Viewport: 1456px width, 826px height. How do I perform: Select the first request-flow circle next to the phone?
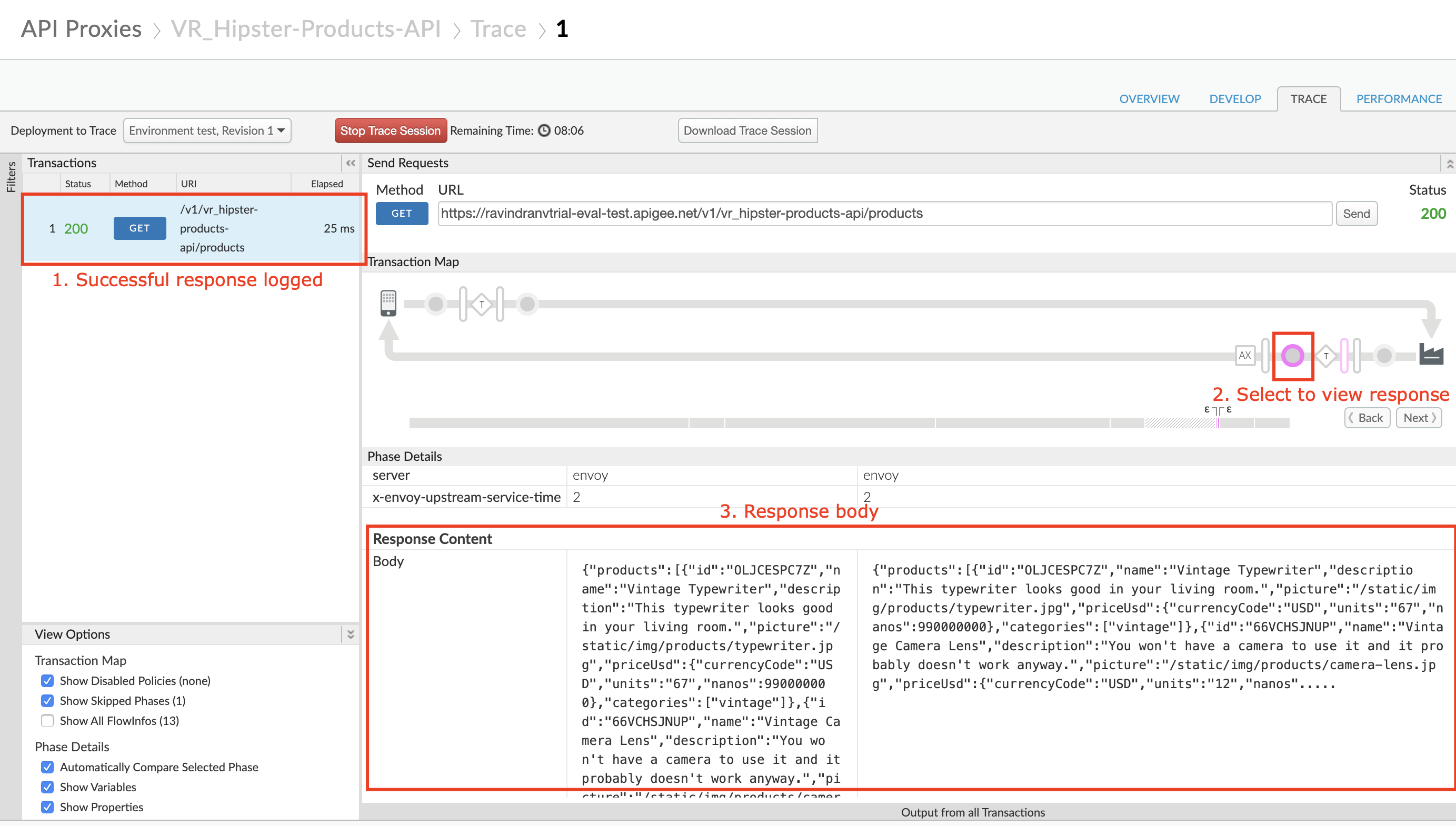click(x=436, y=304)
